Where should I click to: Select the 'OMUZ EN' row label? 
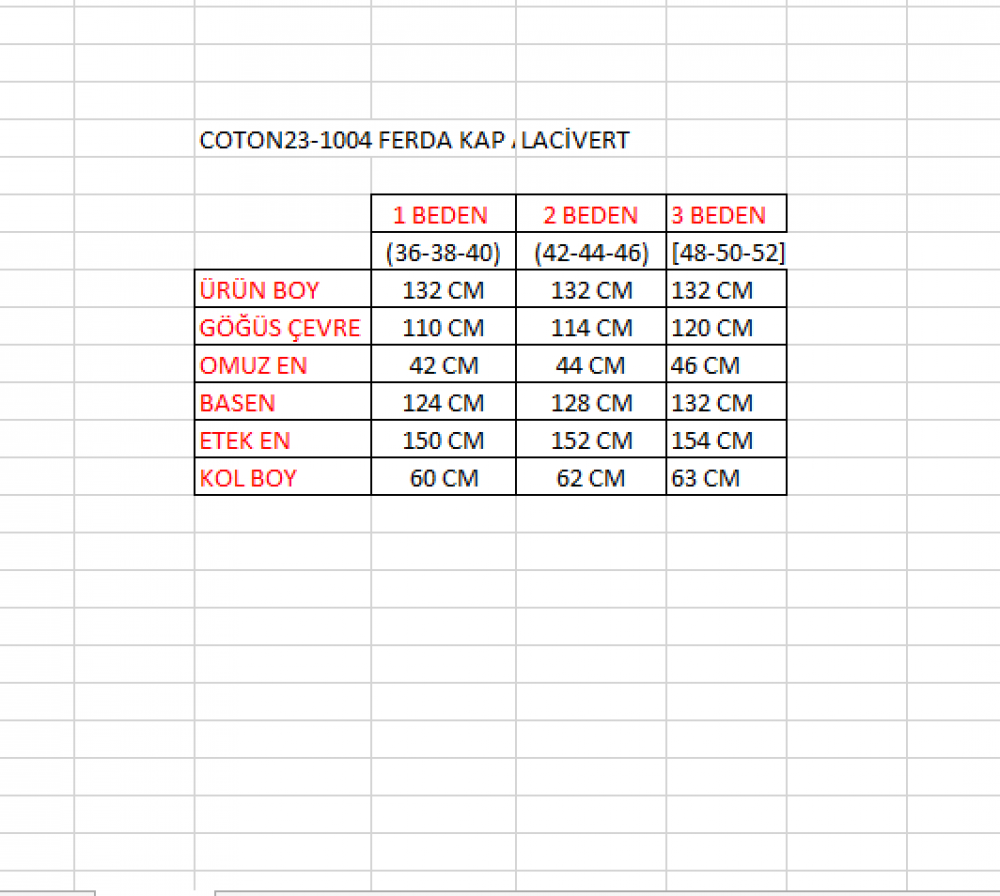tap(283, 365)
